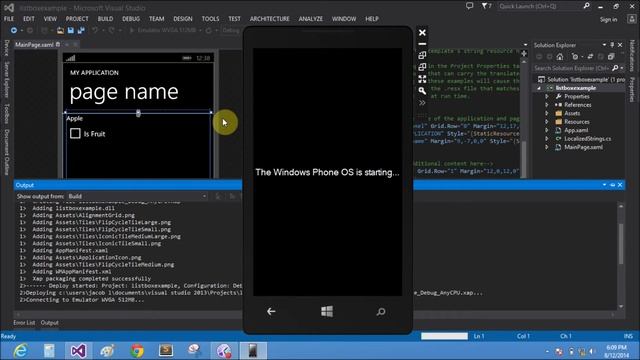The height and width of the screenshot is (360, 640).
Task: Open Internet Explorer from taskbar
Action: pos(20,351)
